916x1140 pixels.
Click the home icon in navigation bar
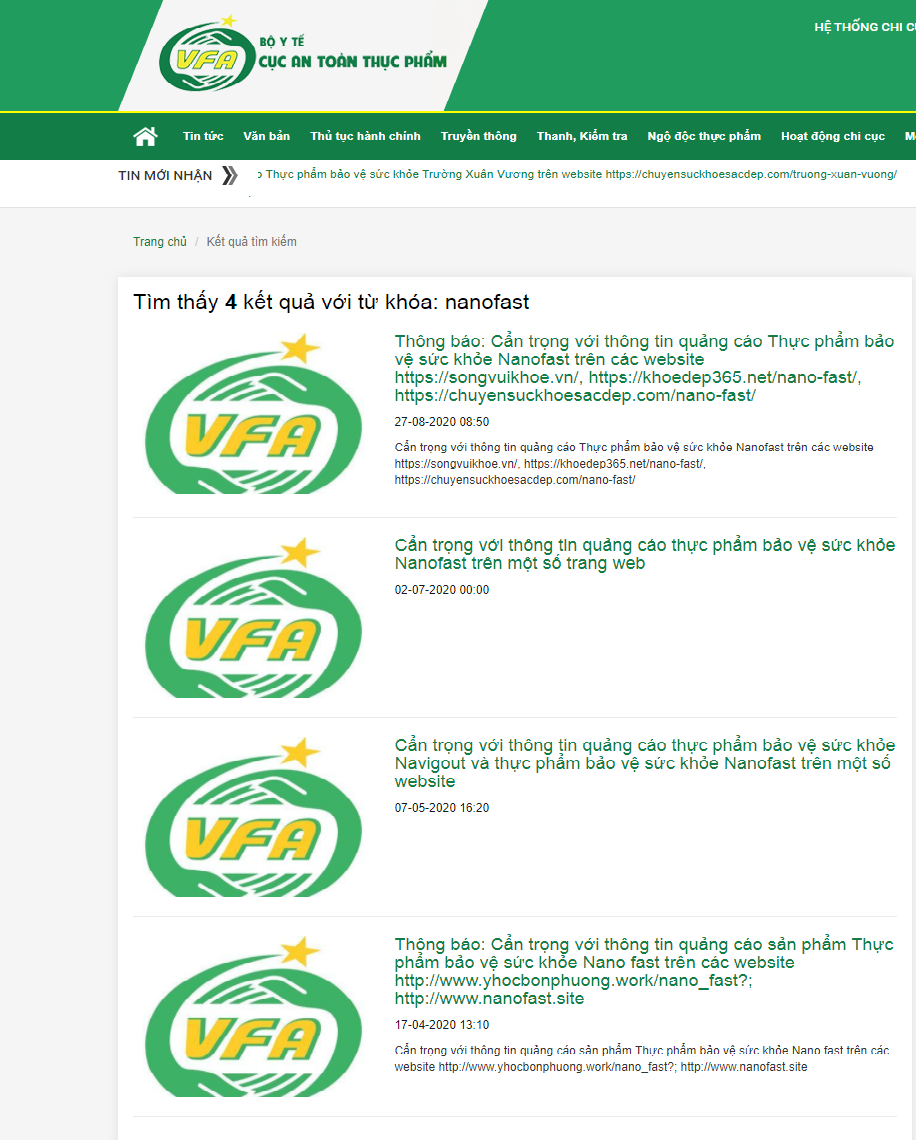click(x=146, y=136)
